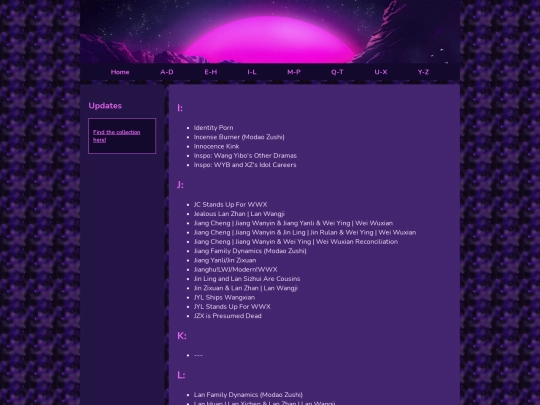Click the sunset banner image
The image size is (540, 405).
pos(270,32)
